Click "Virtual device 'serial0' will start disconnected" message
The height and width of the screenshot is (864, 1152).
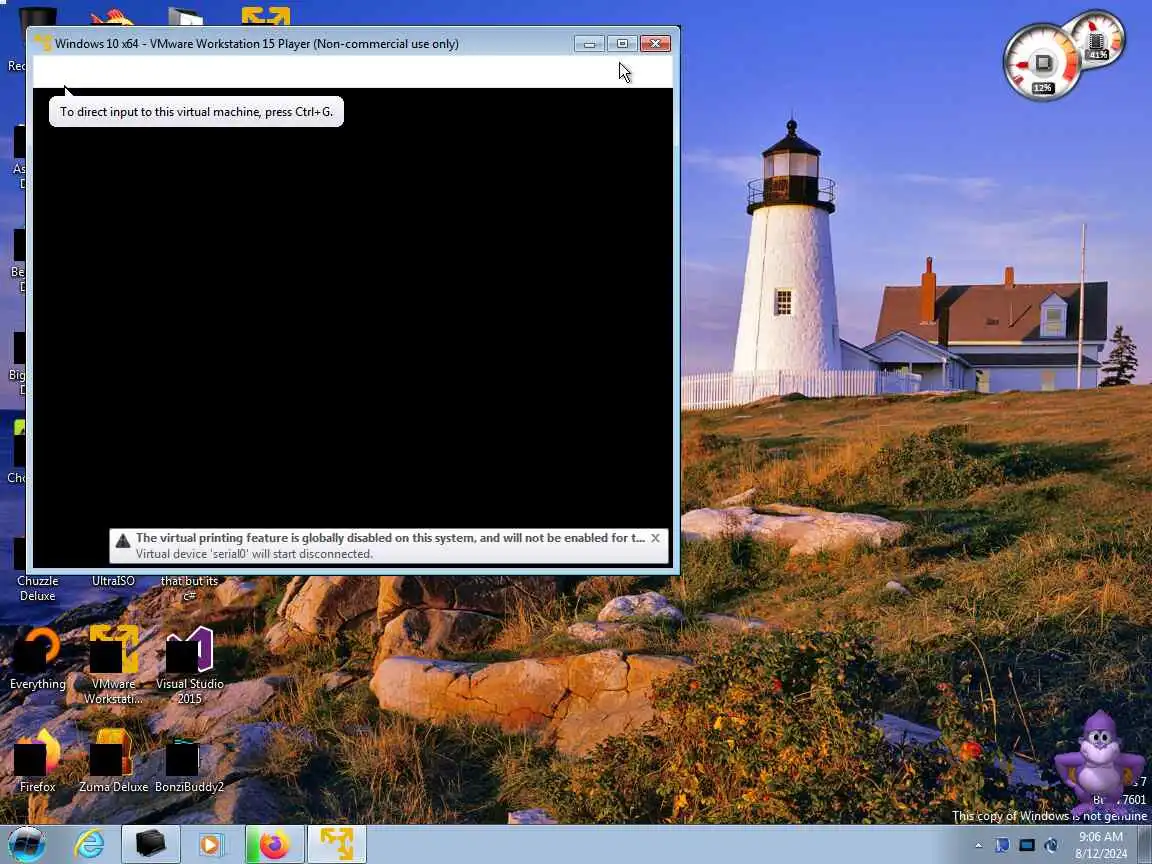(x=254, y=554)
